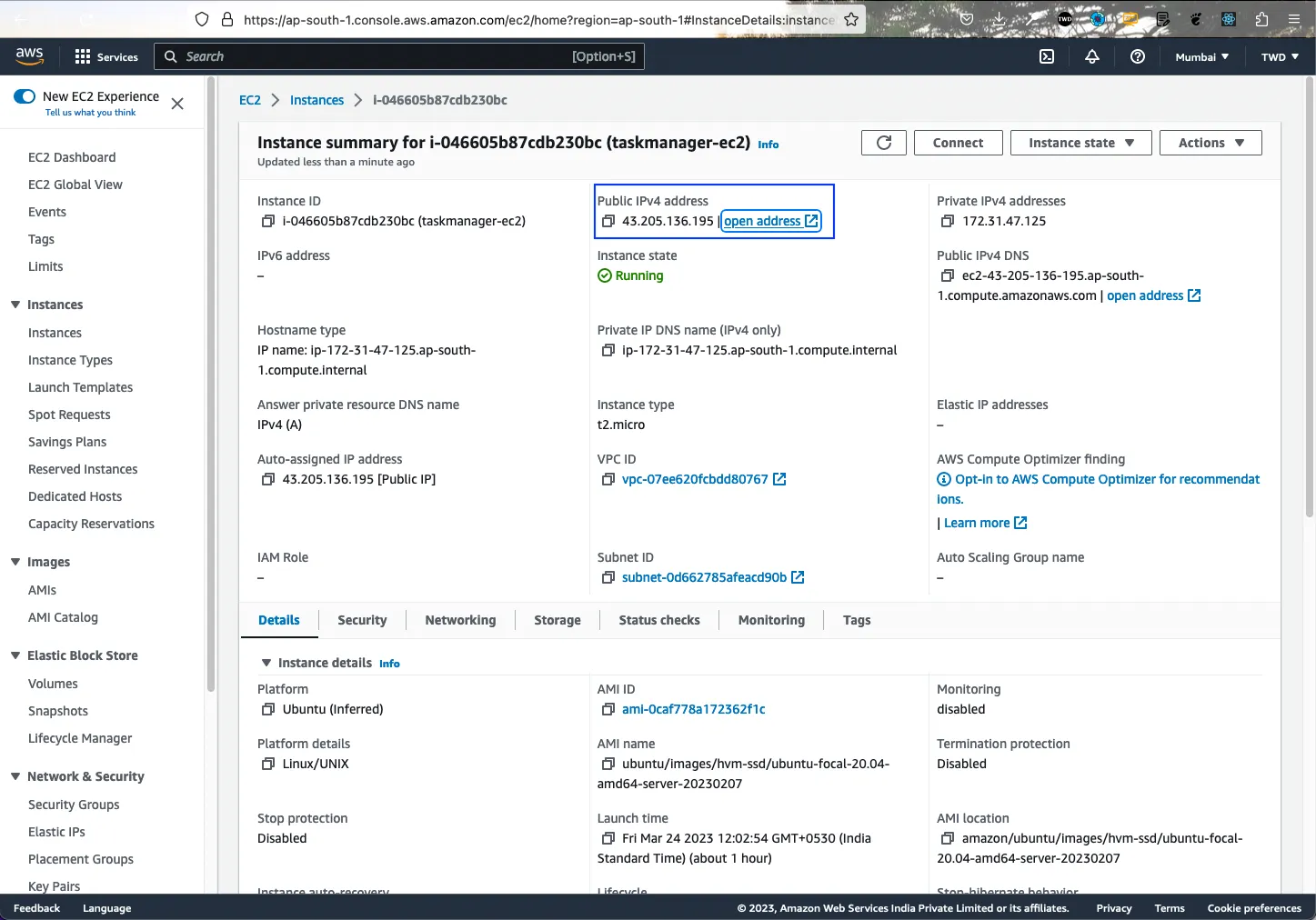Open the browser extensions puzzle icon

point(1261,19)
